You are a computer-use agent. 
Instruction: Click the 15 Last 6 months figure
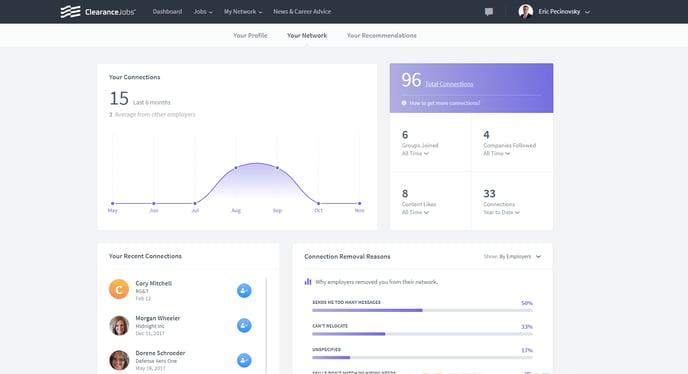click(x=119, y=98)
